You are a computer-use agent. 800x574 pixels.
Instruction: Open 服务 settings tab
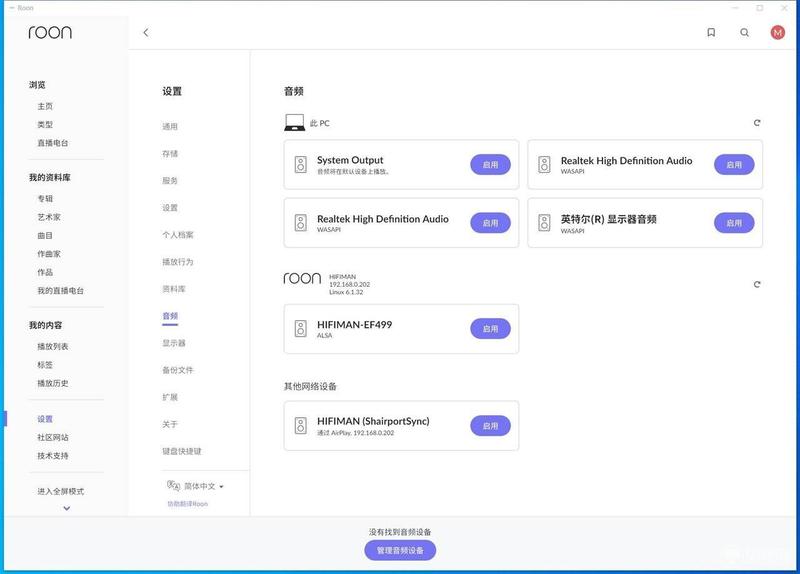pos(170,181)
